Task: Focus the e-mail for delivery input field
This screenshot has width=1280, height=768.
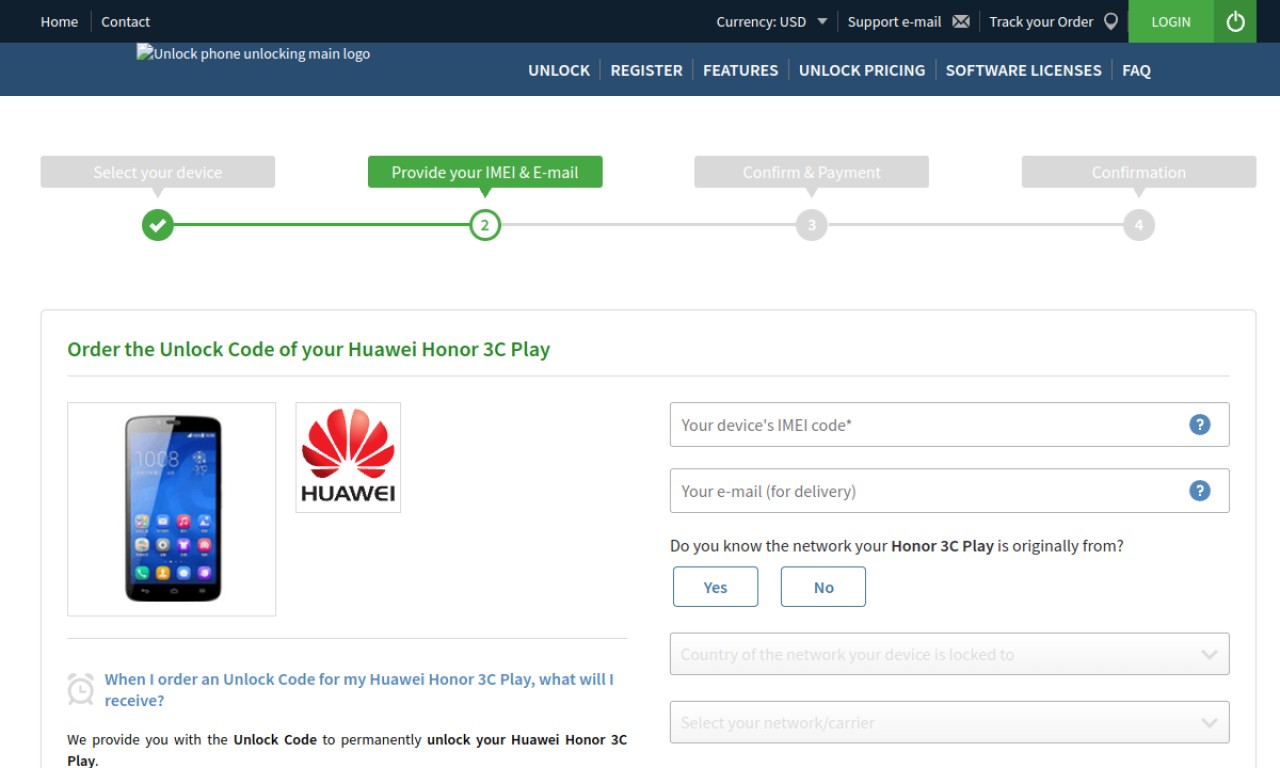Action: coord(949,490)
